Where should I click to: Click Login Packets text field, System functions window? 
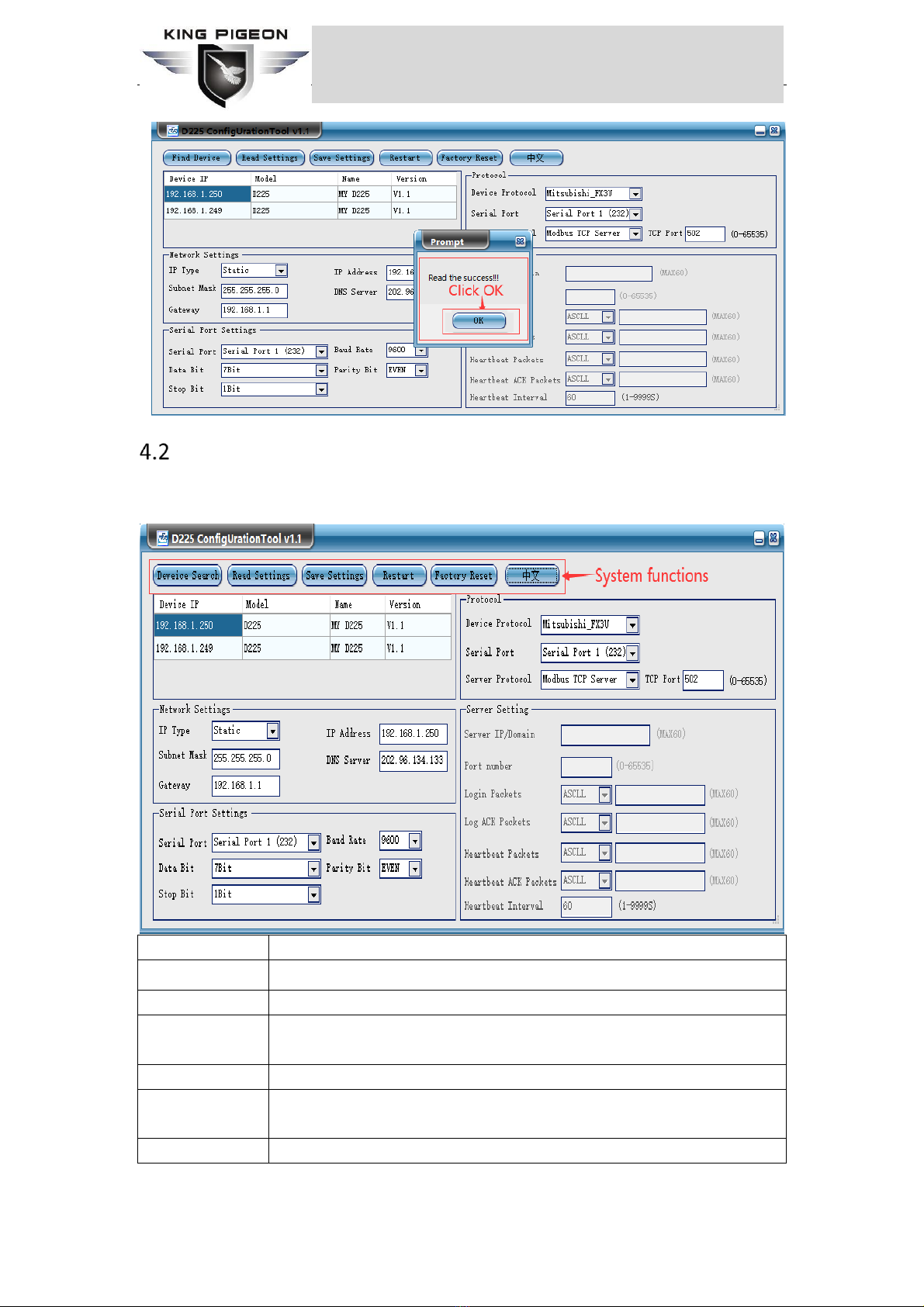[x=660, y=795]
